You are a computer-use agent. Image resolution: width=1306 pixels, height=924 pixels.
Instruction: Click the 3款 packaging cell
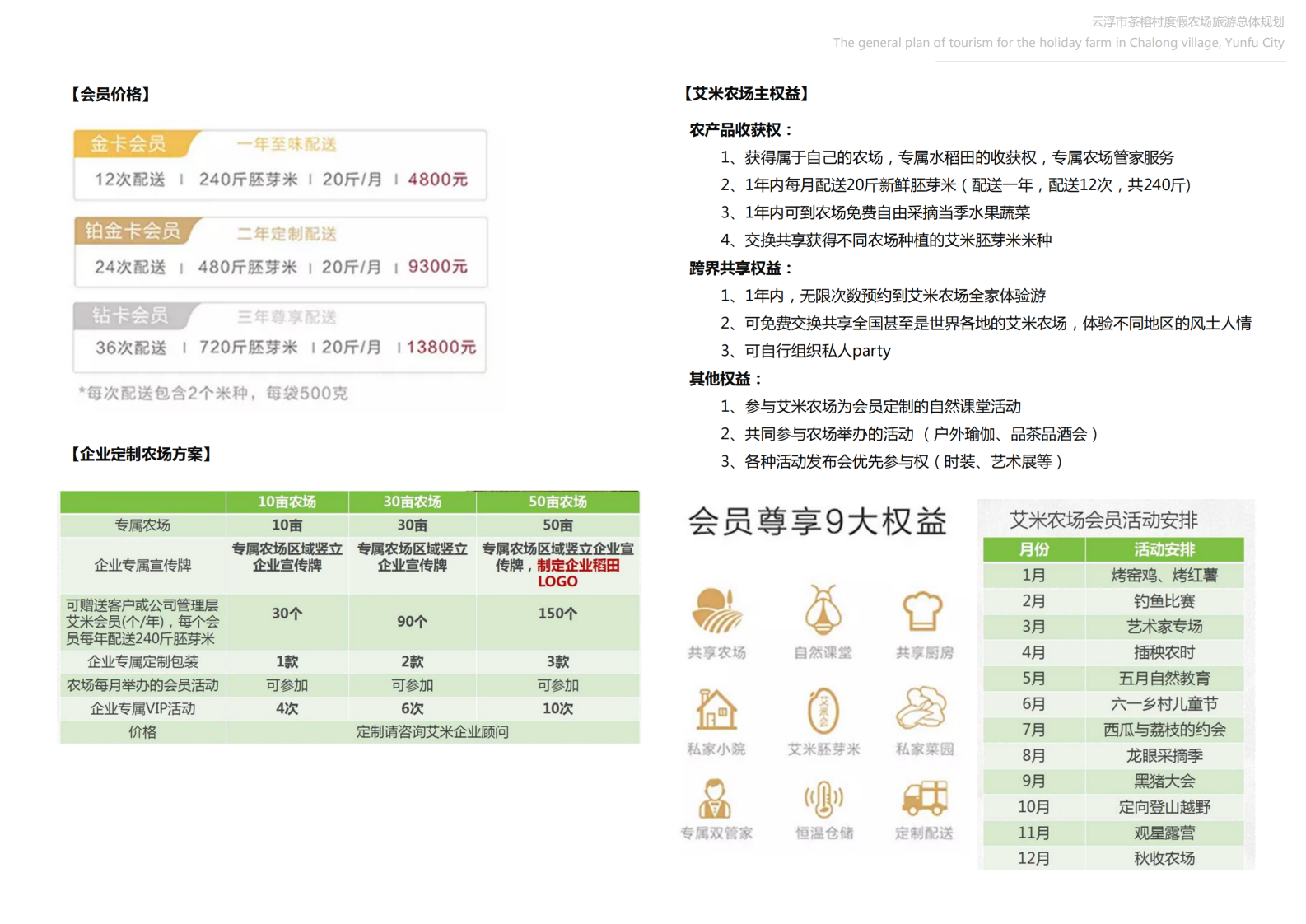pos(557,661)
